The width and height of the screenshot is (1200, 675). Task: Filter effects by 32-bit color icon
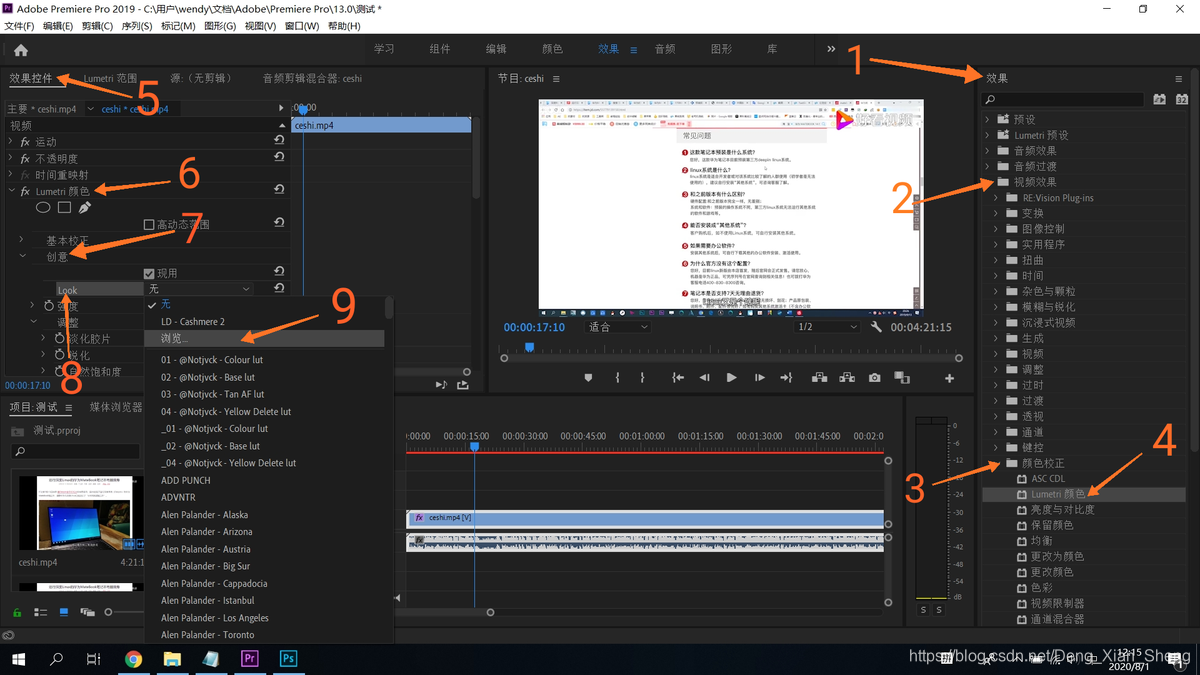pyautogui.click(x=1182, y=99)
